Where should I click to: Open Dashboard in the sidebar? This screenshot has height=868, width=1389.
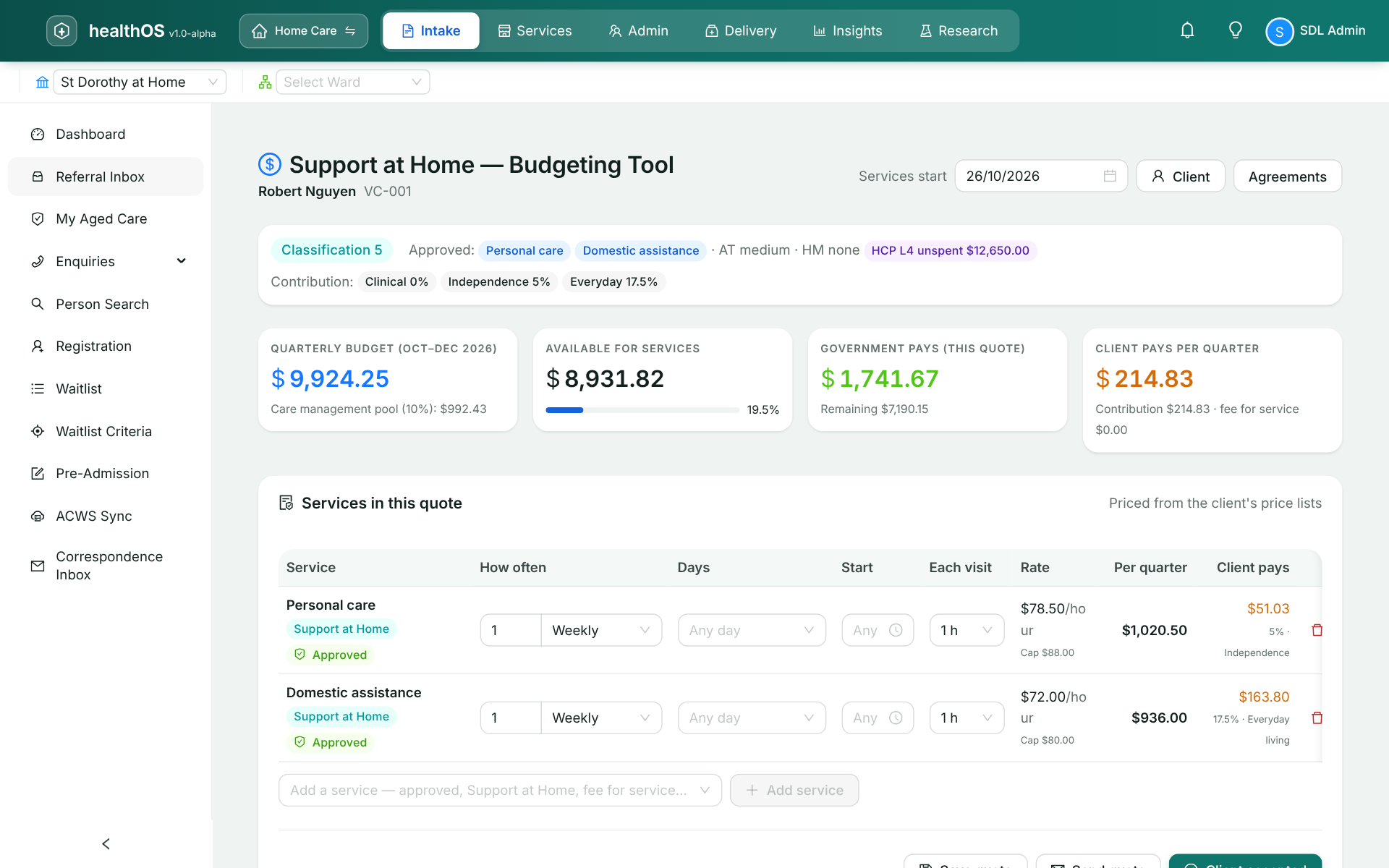(x=106, y=134)
